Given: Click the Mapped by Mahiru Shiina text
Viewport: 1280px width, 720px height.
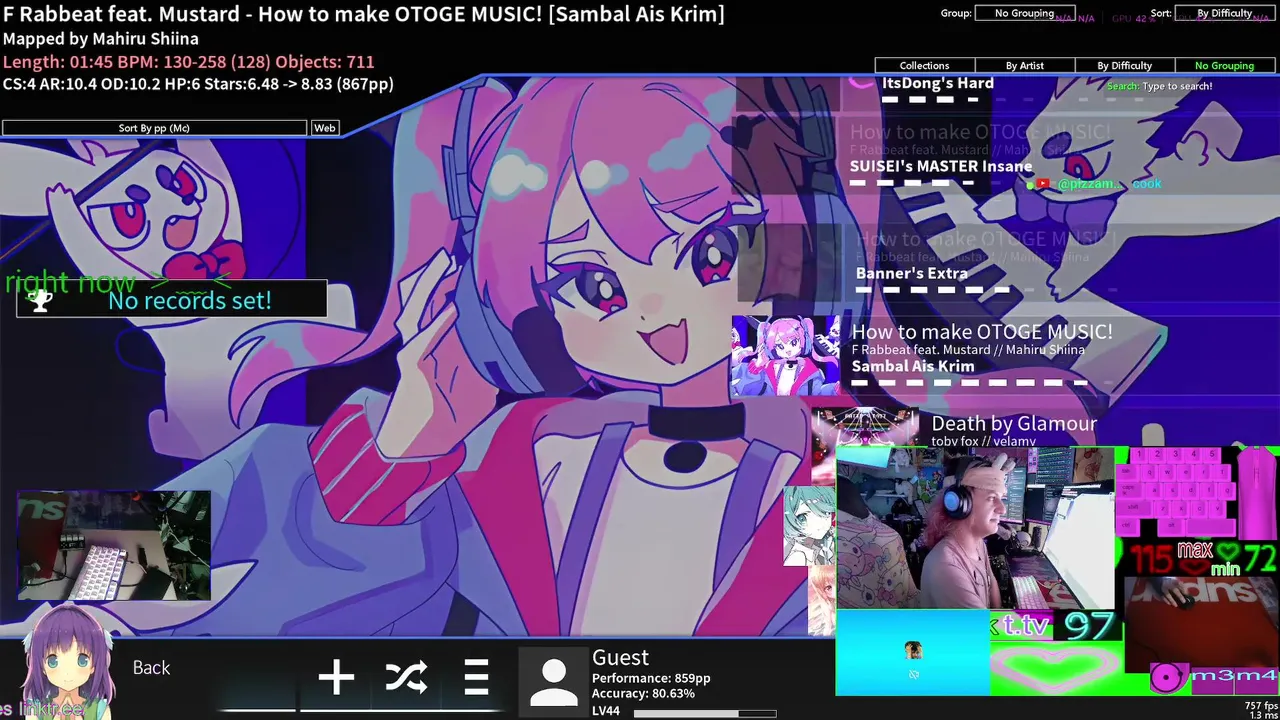Looking at the screenshot, I should tap(101, 39).
